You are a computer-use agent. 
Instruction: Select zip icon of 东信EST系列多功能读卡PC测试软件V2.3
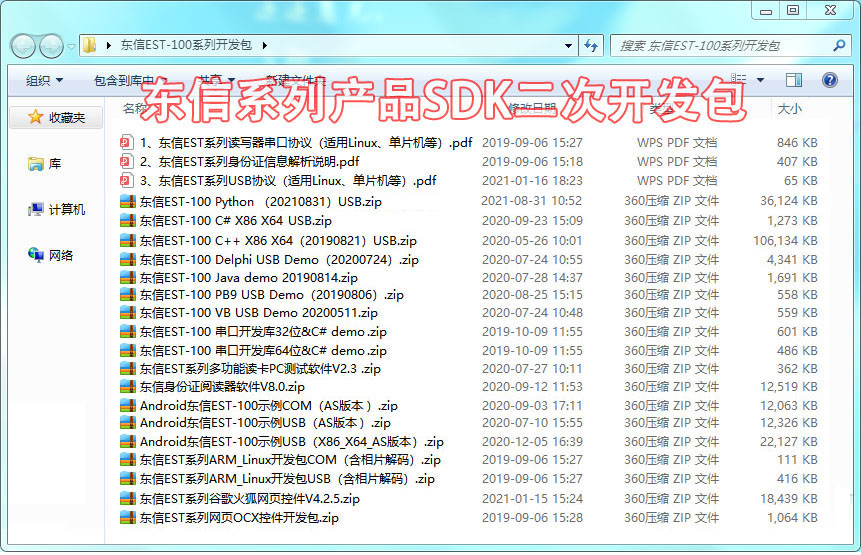127,368
